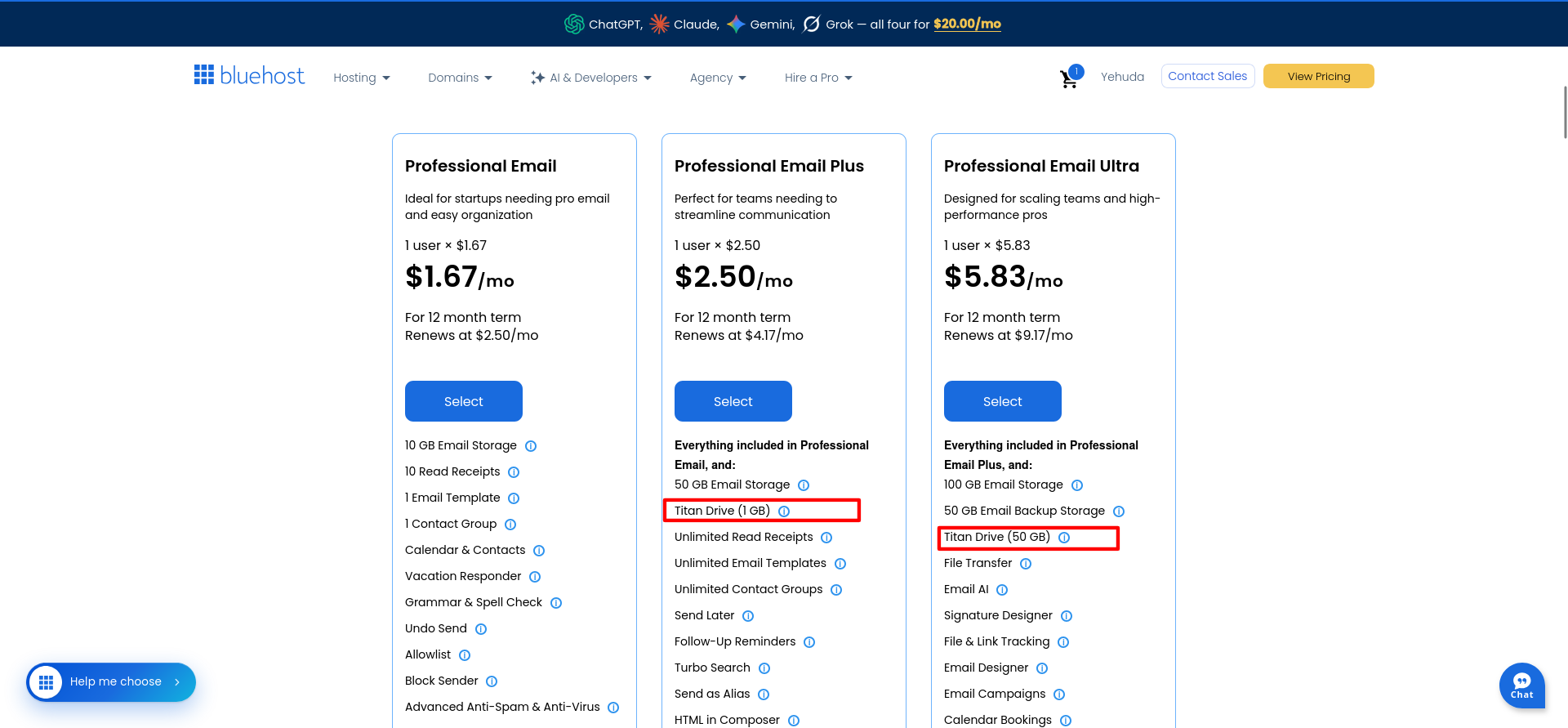
Task: Follow the $20.00/mo promo link
Action: tap(967, 24)
